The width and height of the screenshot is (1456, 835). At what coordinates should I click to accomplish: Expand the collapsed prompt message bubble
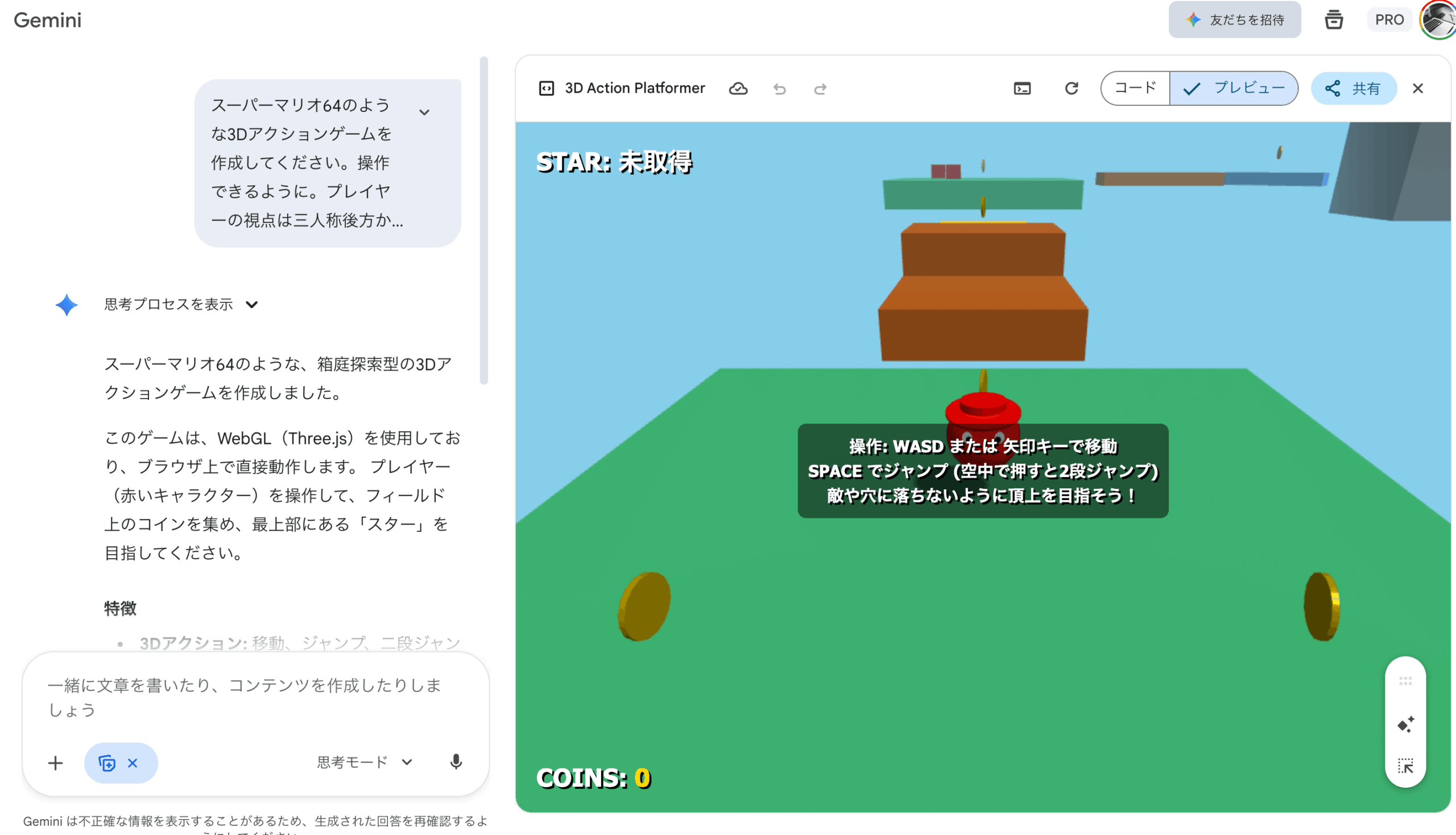424,111
